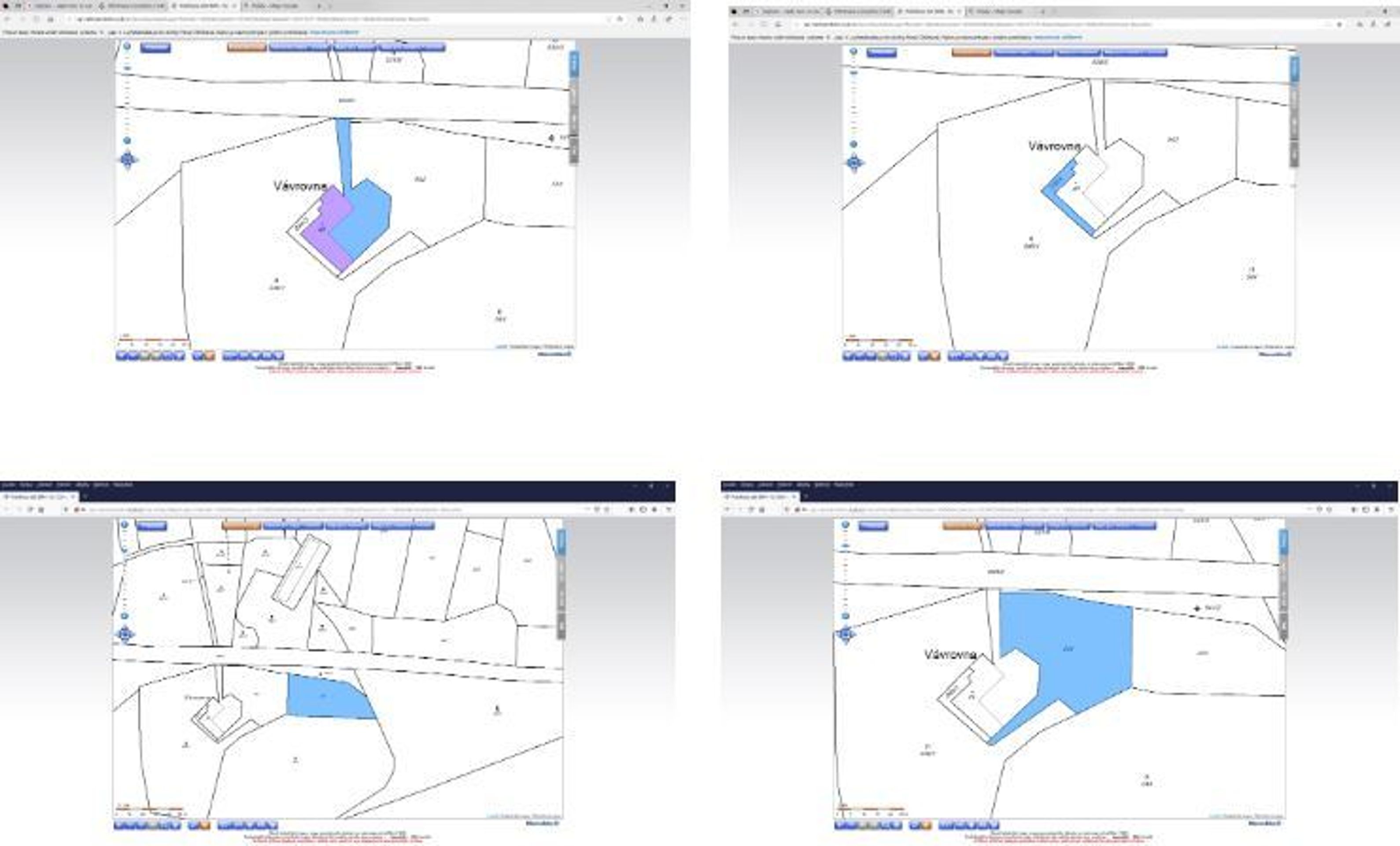Click dark blue button at top-left map corner
The image size is (1400, 846).
(155, 47)
